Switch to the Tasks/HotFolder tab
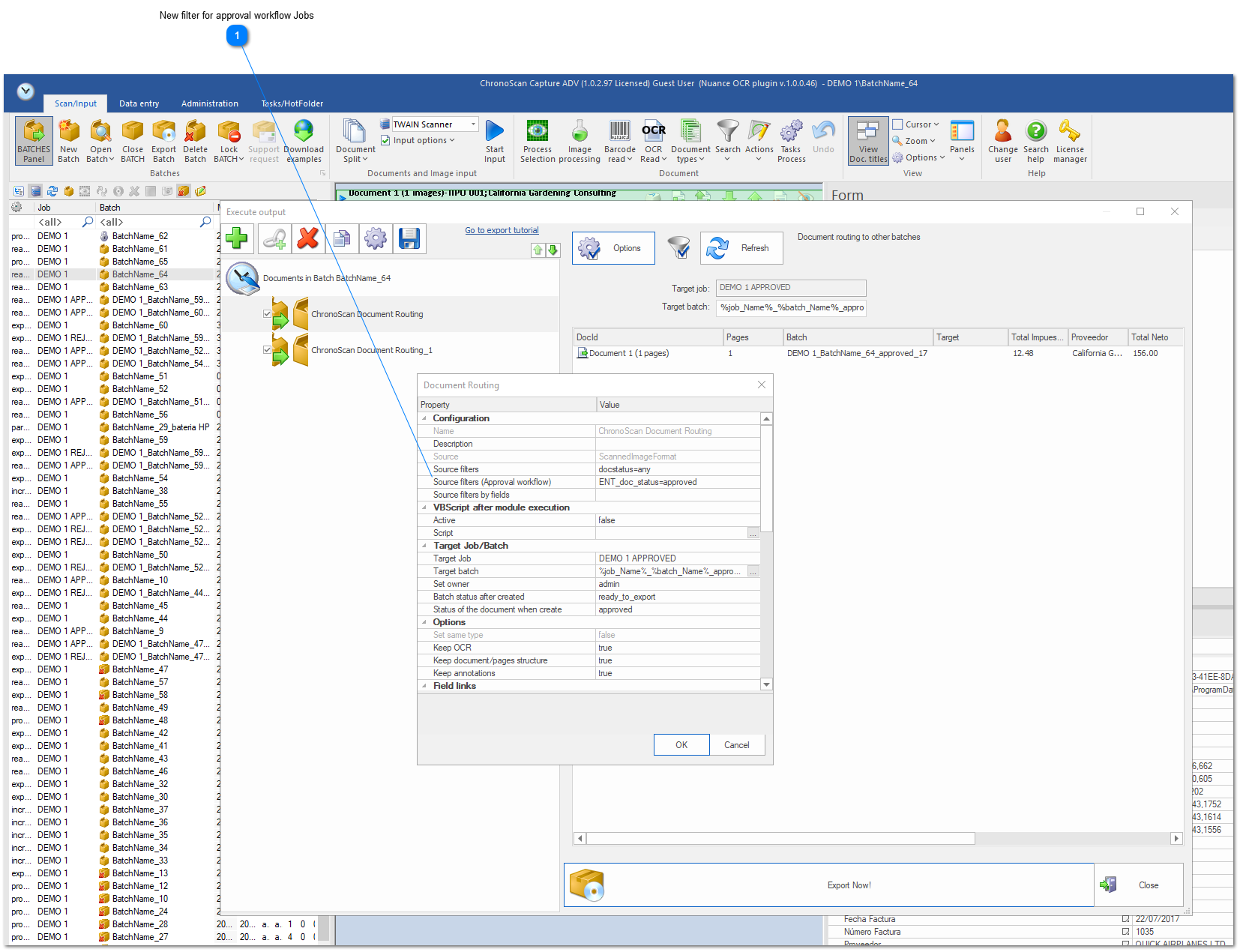Viewport: 1240px width, 952px height. (x=292, y=103)
